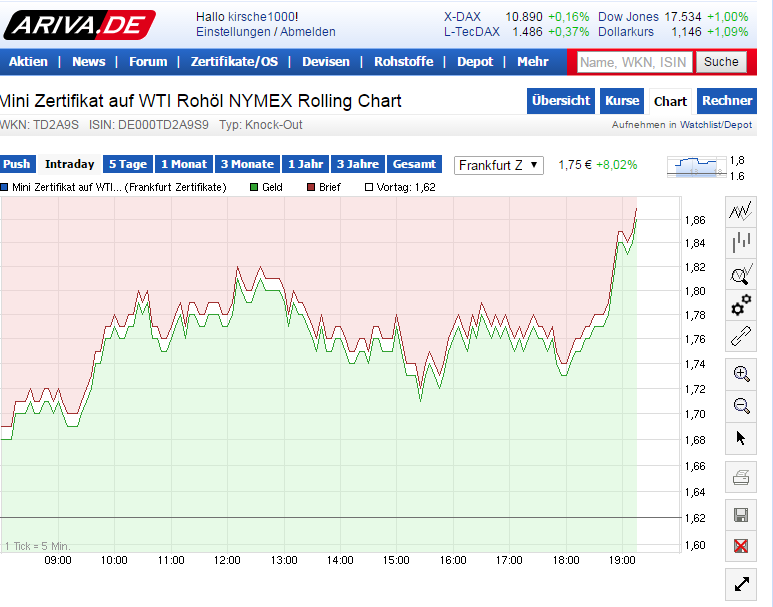Switch chart range to 1 Monat
The width and height of the screenshot is (773, 607).
[x=184, y=164]
